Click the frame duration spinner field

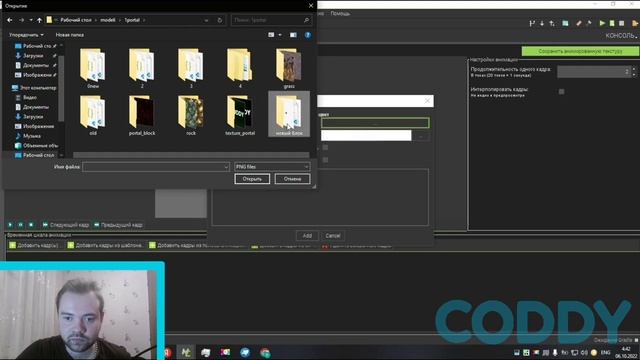tap(594, 71)
